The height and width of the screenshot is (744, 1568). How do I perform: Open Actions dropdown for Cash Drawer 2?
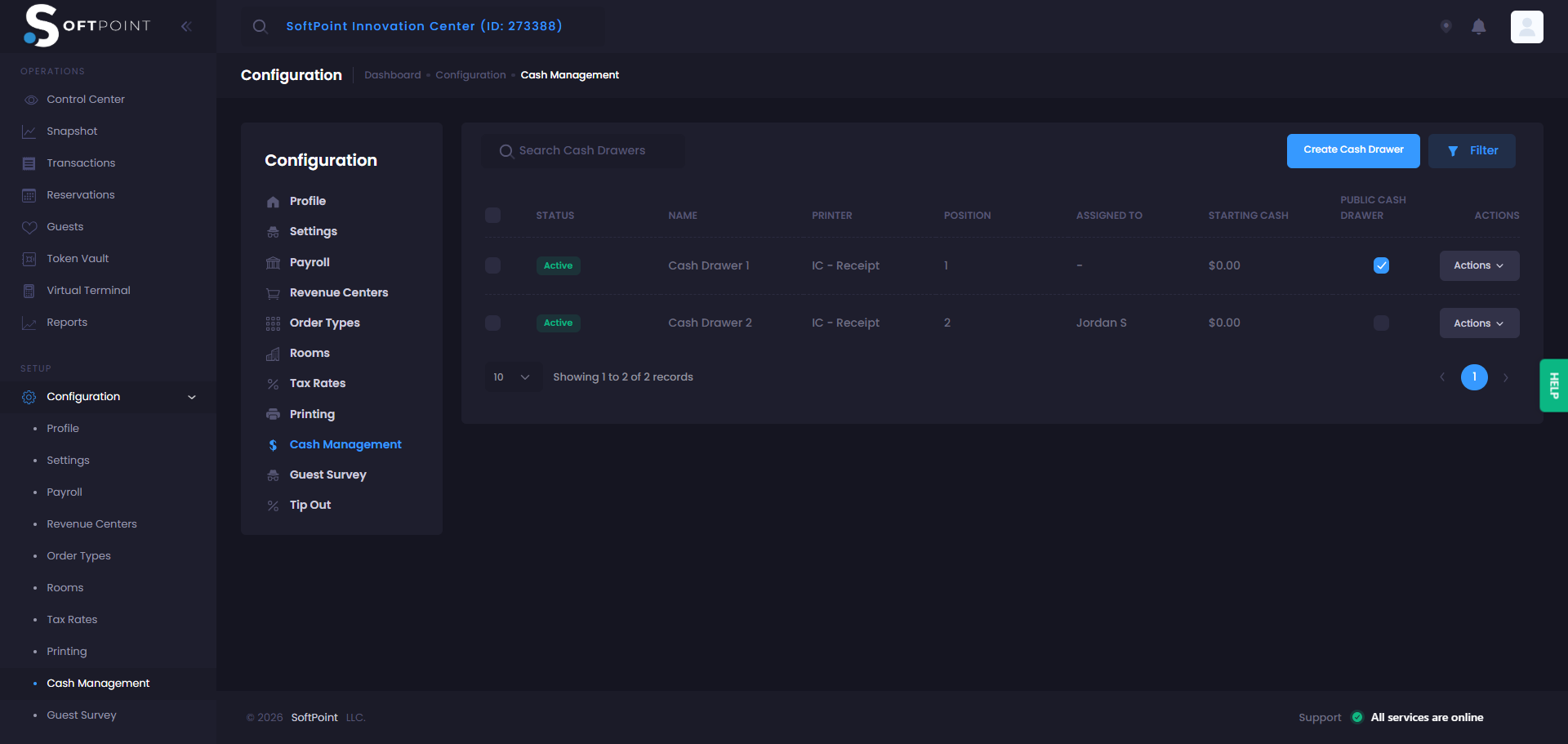pos(1478,323)
